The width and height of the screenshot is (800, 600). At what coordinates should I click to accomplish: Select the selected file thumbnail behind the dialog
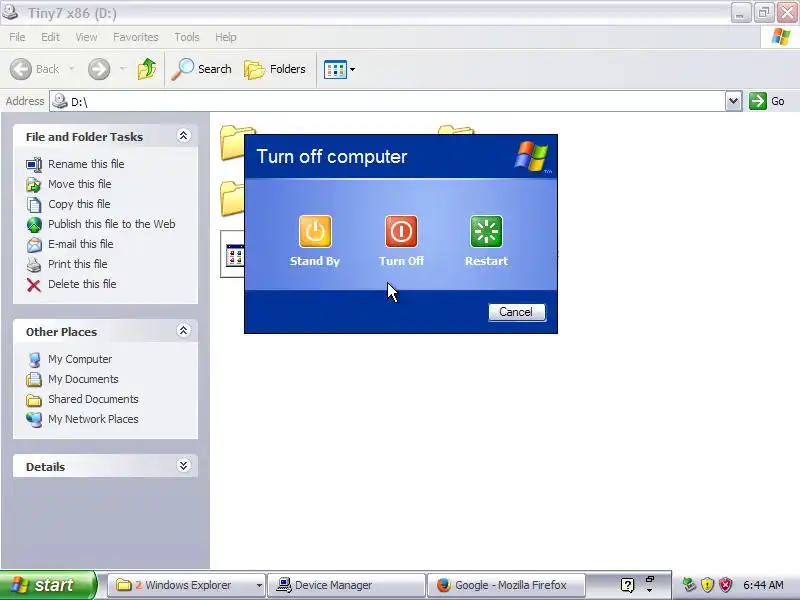[232, 254]
